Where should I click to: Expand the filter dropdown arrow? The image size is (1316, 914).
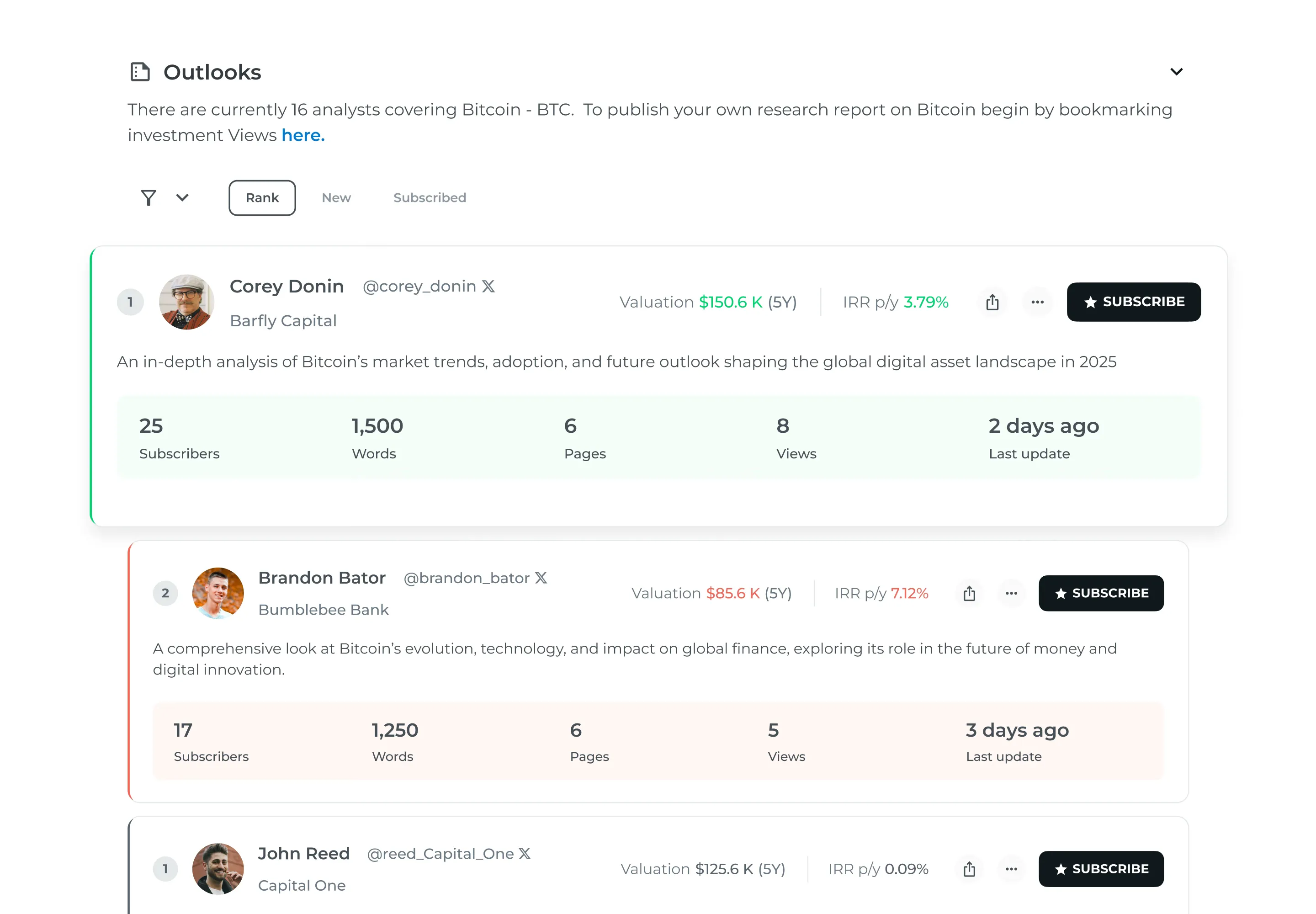click(182, 197)
